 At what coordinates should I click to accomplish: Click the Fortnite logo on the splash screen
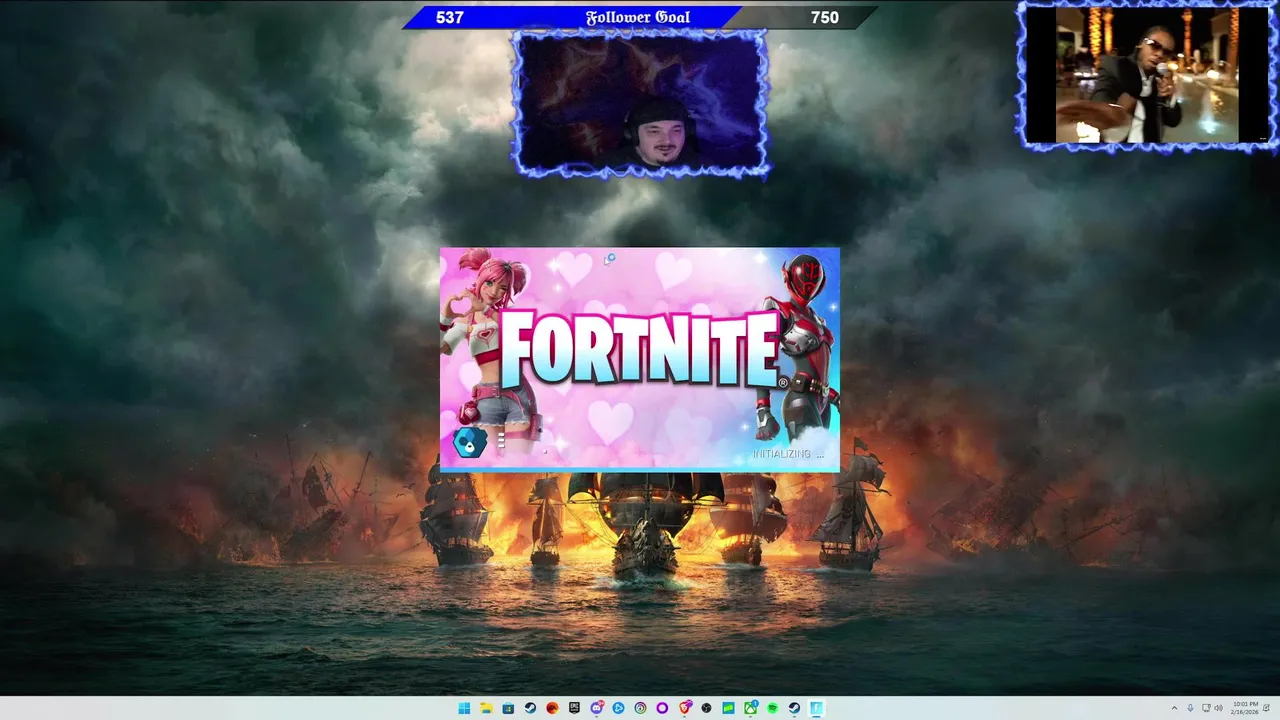click(639, 348)
